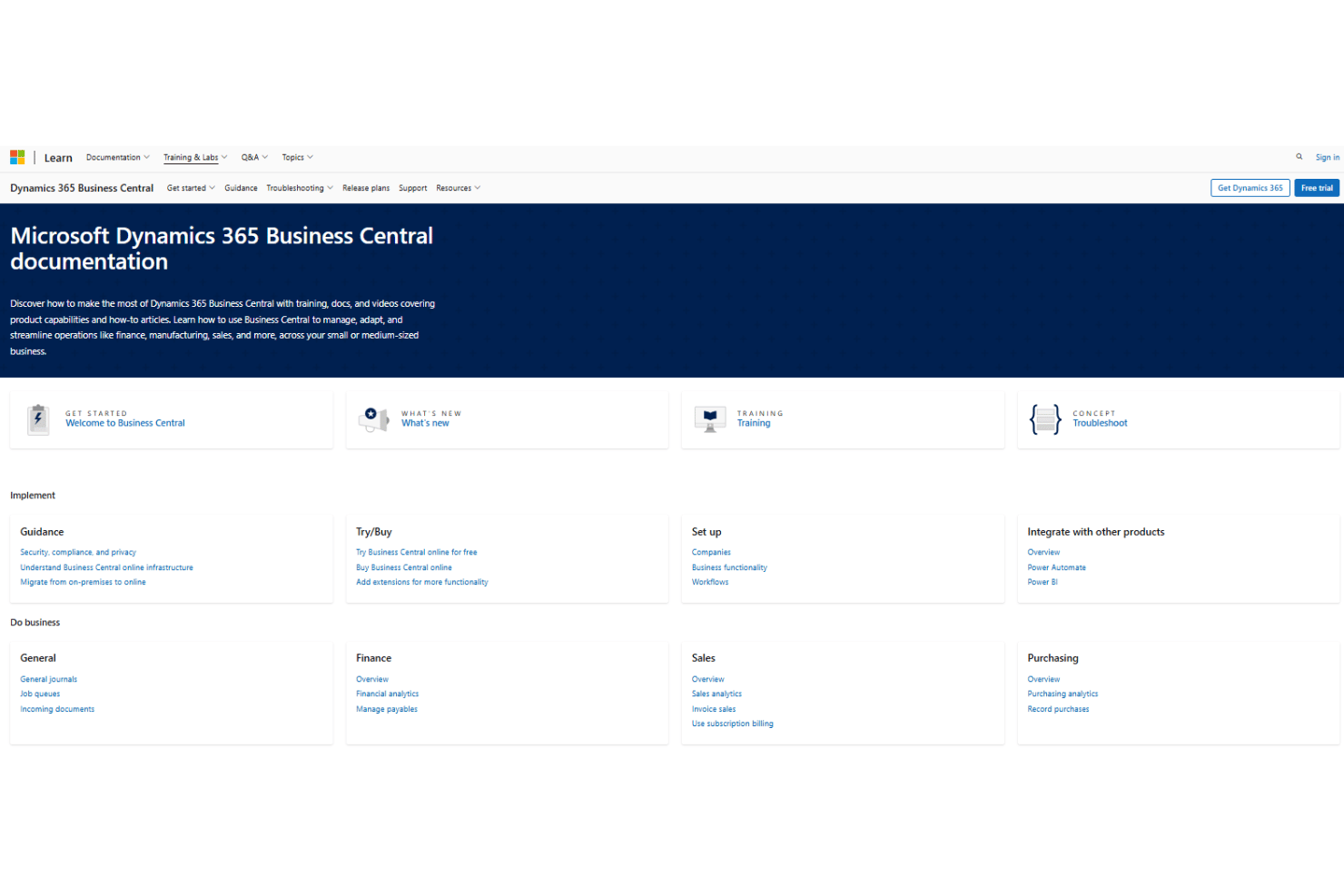Open Dynamics 365 Business Central title link
The image size is (1344, 896).
pos(82,188)
